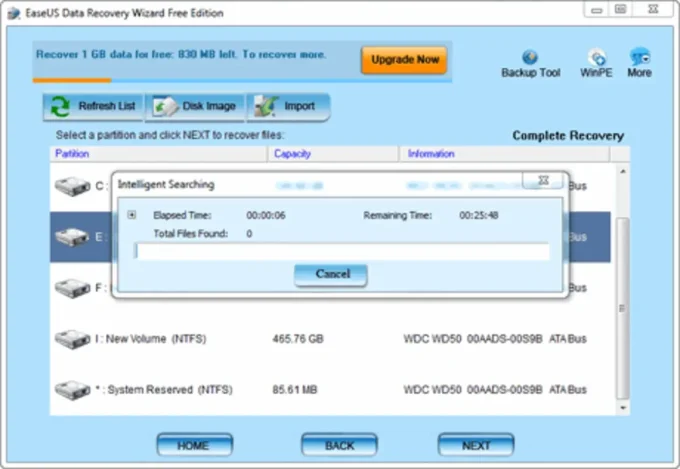Open the More options icon
Screen dimensions: 680x469
click(x=639, y=58)
